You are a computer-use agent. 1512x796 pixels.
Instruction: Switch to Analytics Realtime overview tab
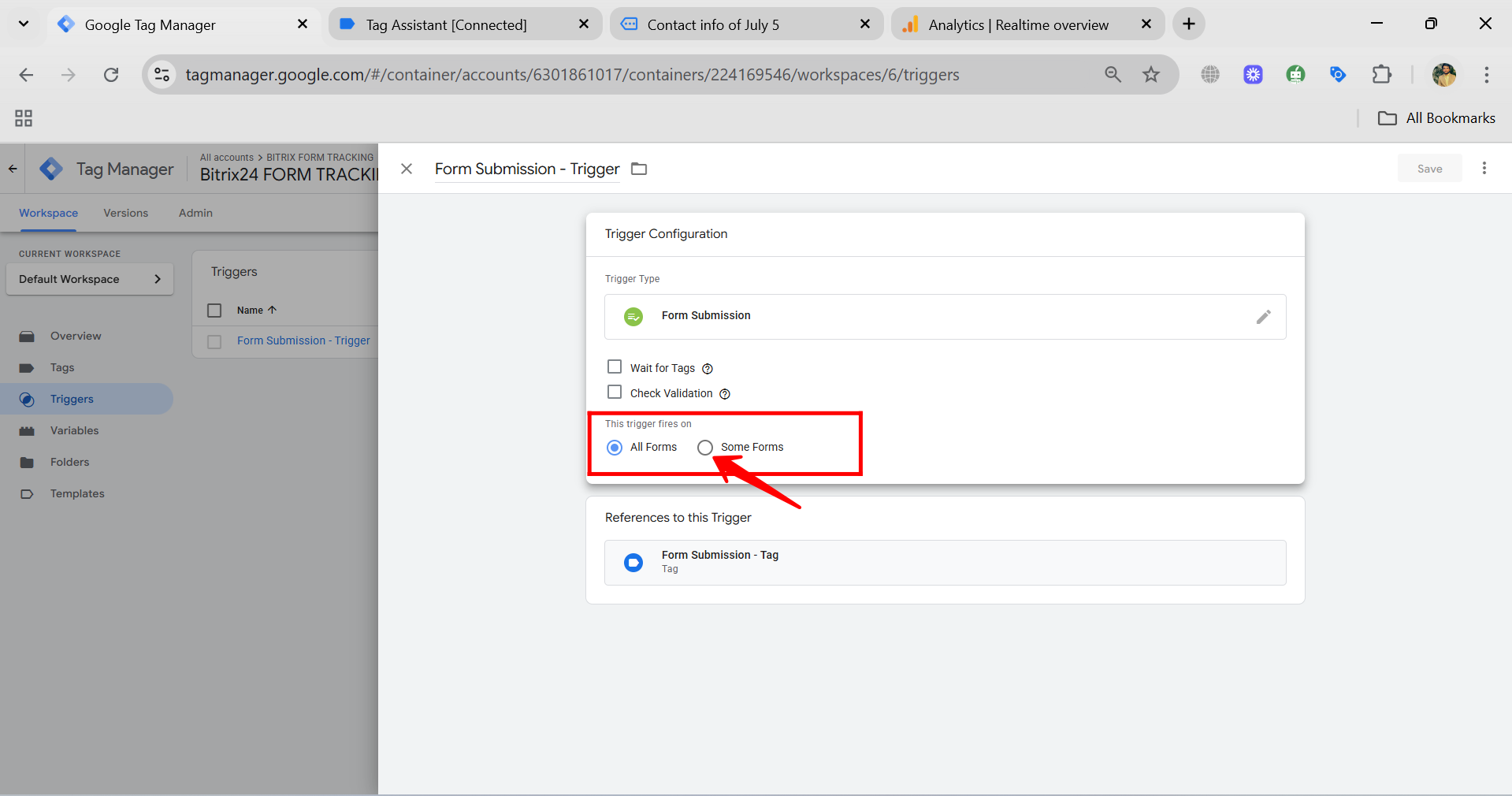(x=1027, y=24)
